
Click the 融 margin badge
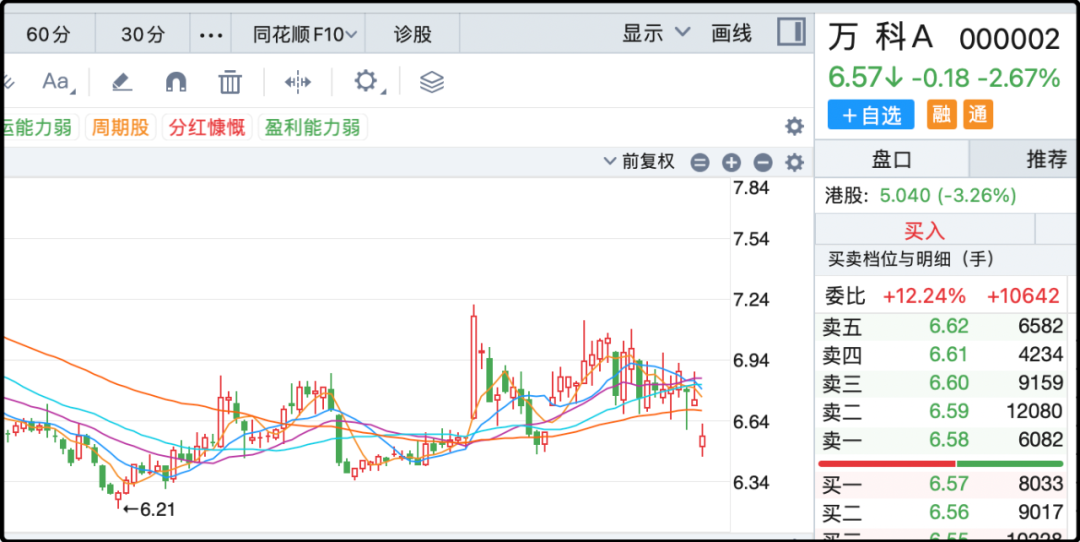[942, 115]
